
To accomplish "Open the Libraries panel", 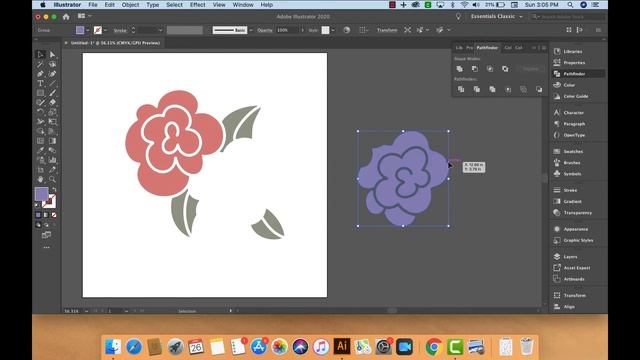I will [573, 51].
